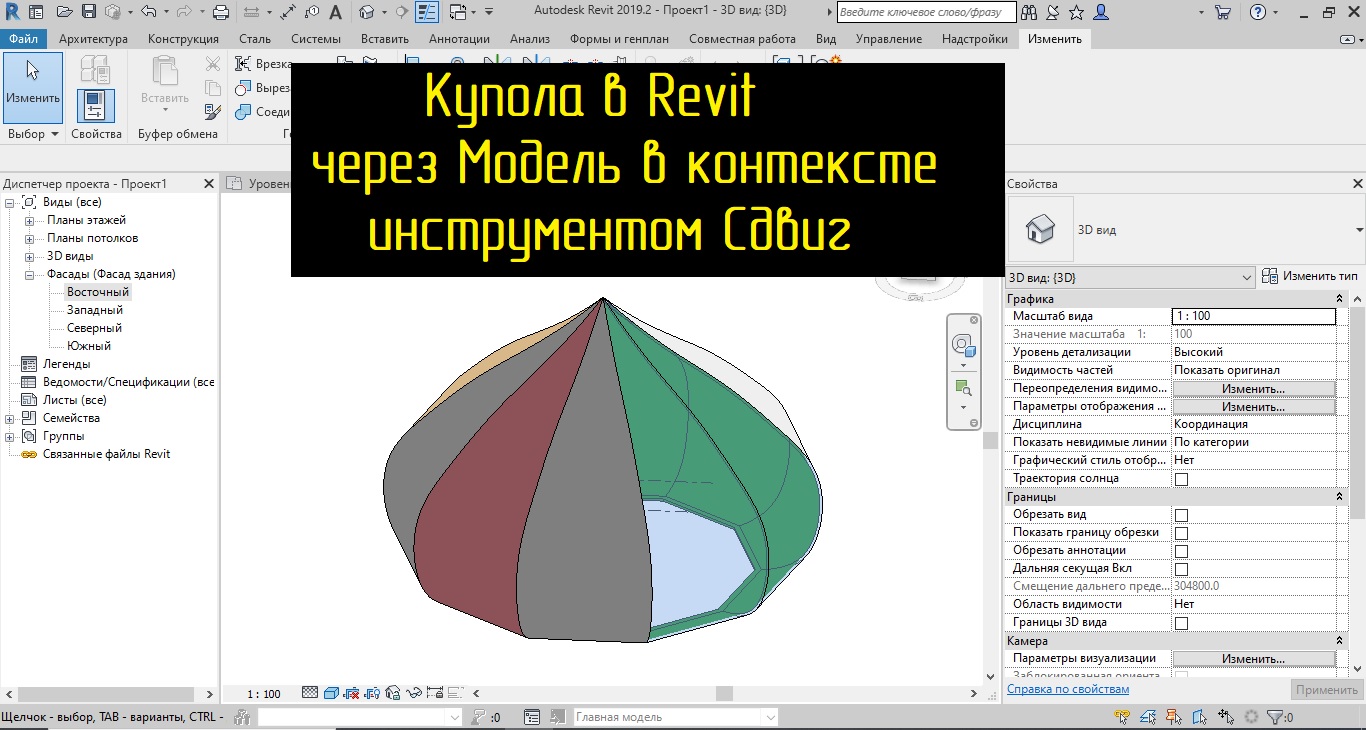Click the Switch Windows icon

(458, 13)
